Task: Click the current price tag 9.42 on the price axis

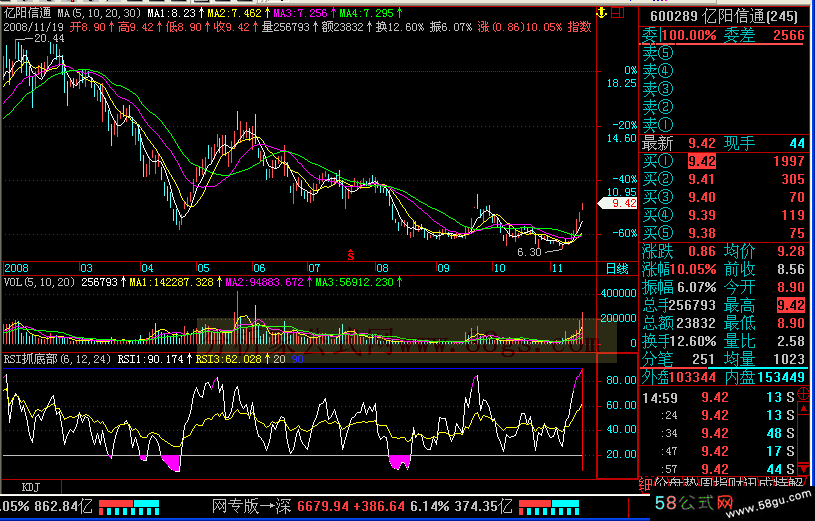Action: [619, 203]
